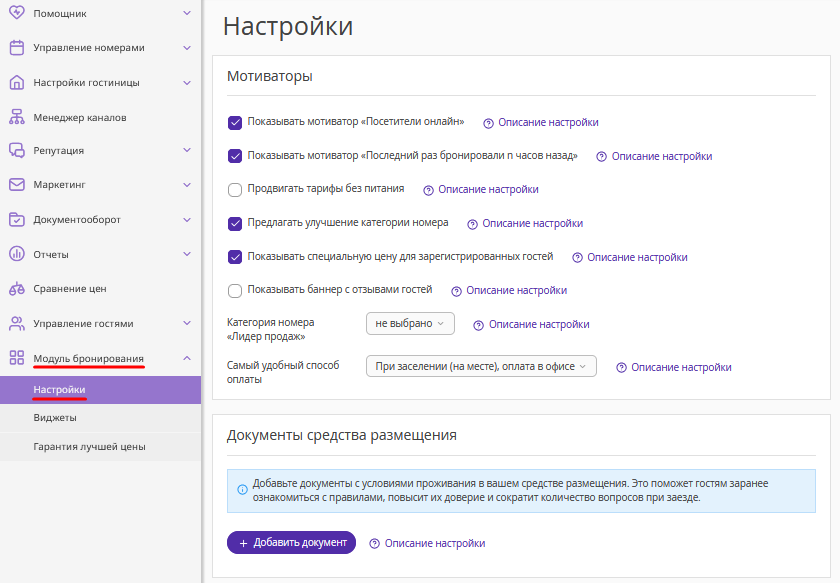
Task: Open «Гарантия лучшей цены» submenu item
Action: click(x=89, y=447)
